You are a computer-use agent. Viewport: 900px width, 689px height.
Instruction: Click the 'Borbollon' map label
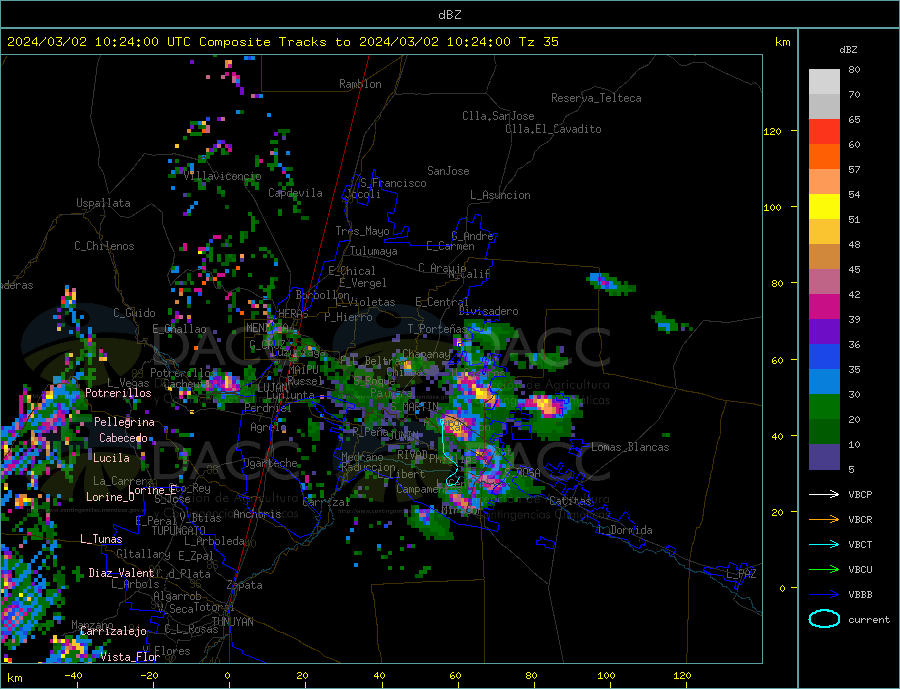pyautogui.click(x=323, y=295)
